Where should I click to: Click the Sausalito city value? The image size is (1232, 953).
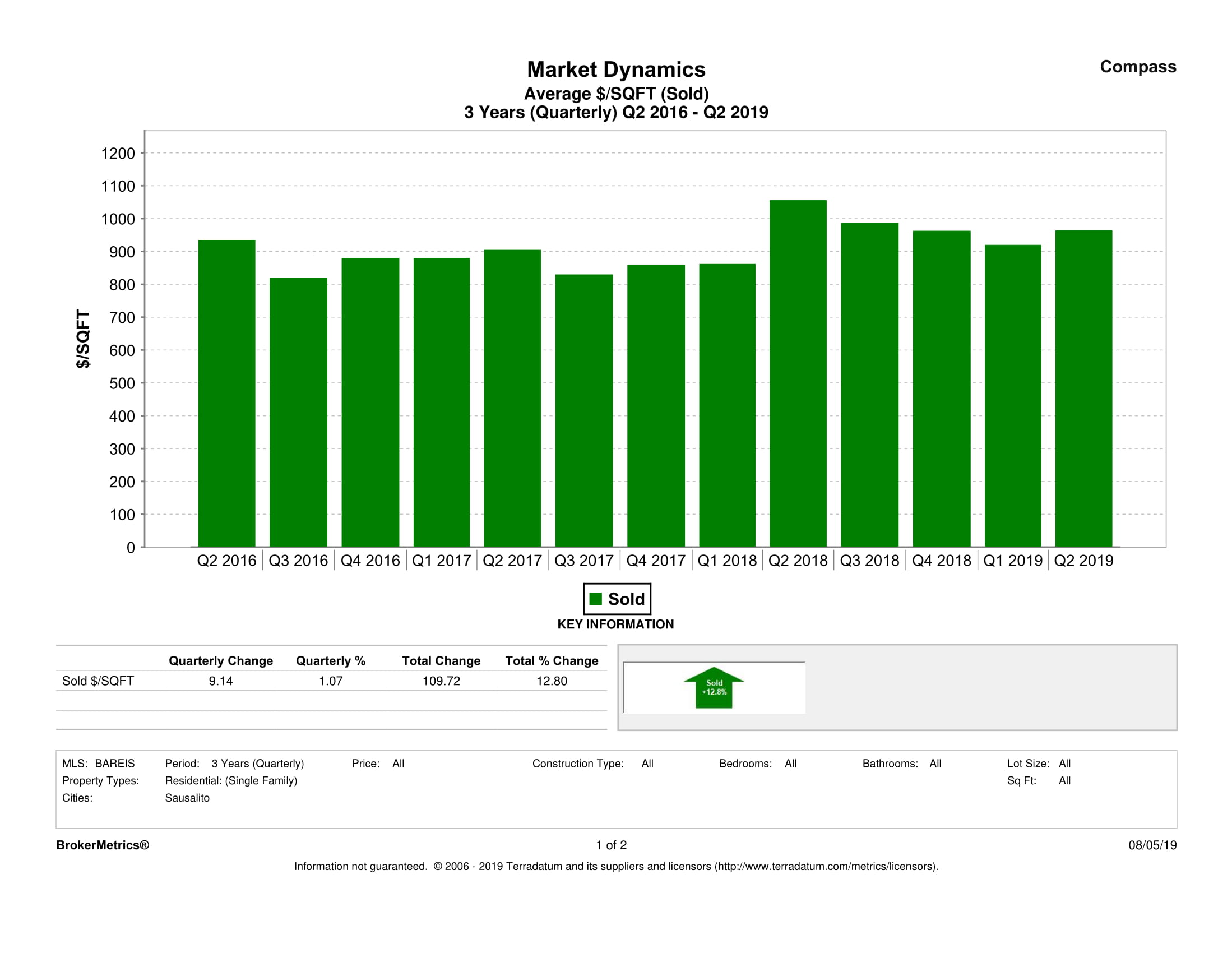tap(187, 798)
